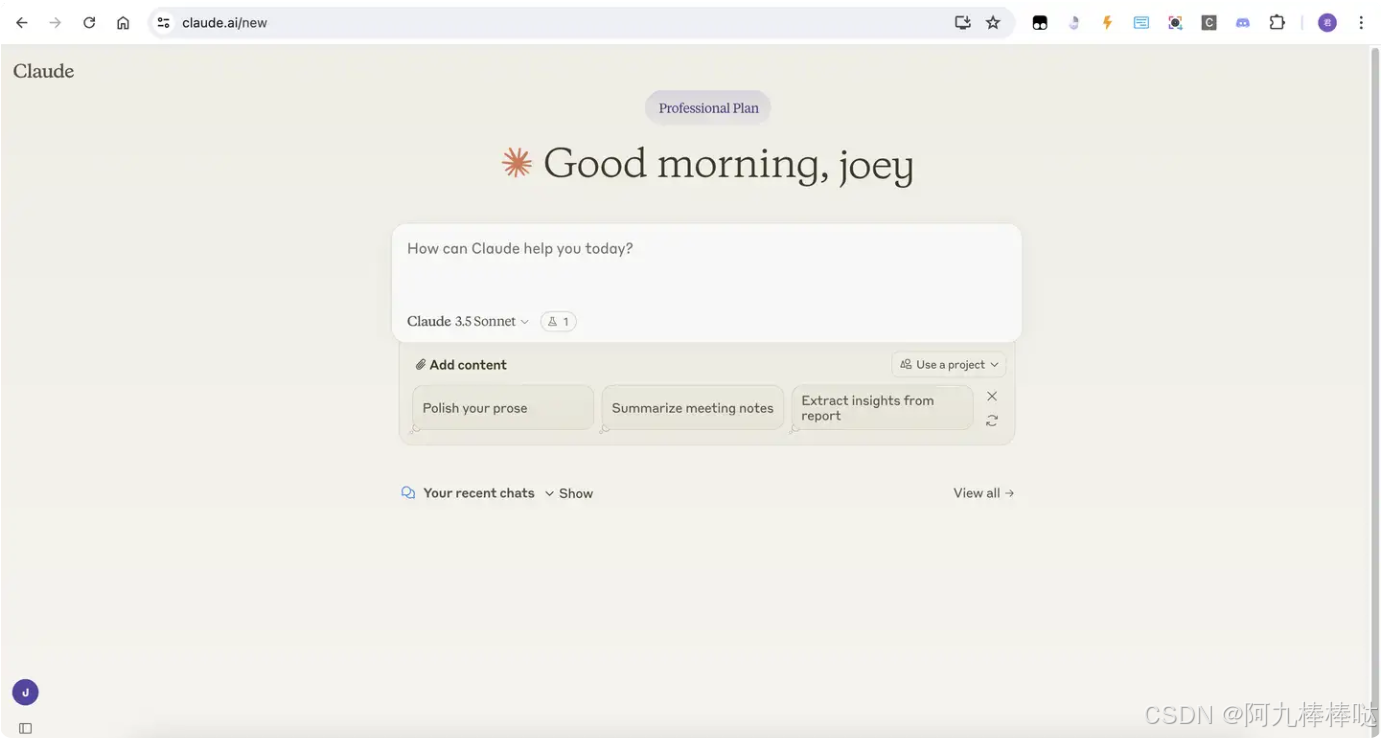The image size is (1382, 738).
Task: Open Chrome's three-dot menu
Action: [1361, 22]
